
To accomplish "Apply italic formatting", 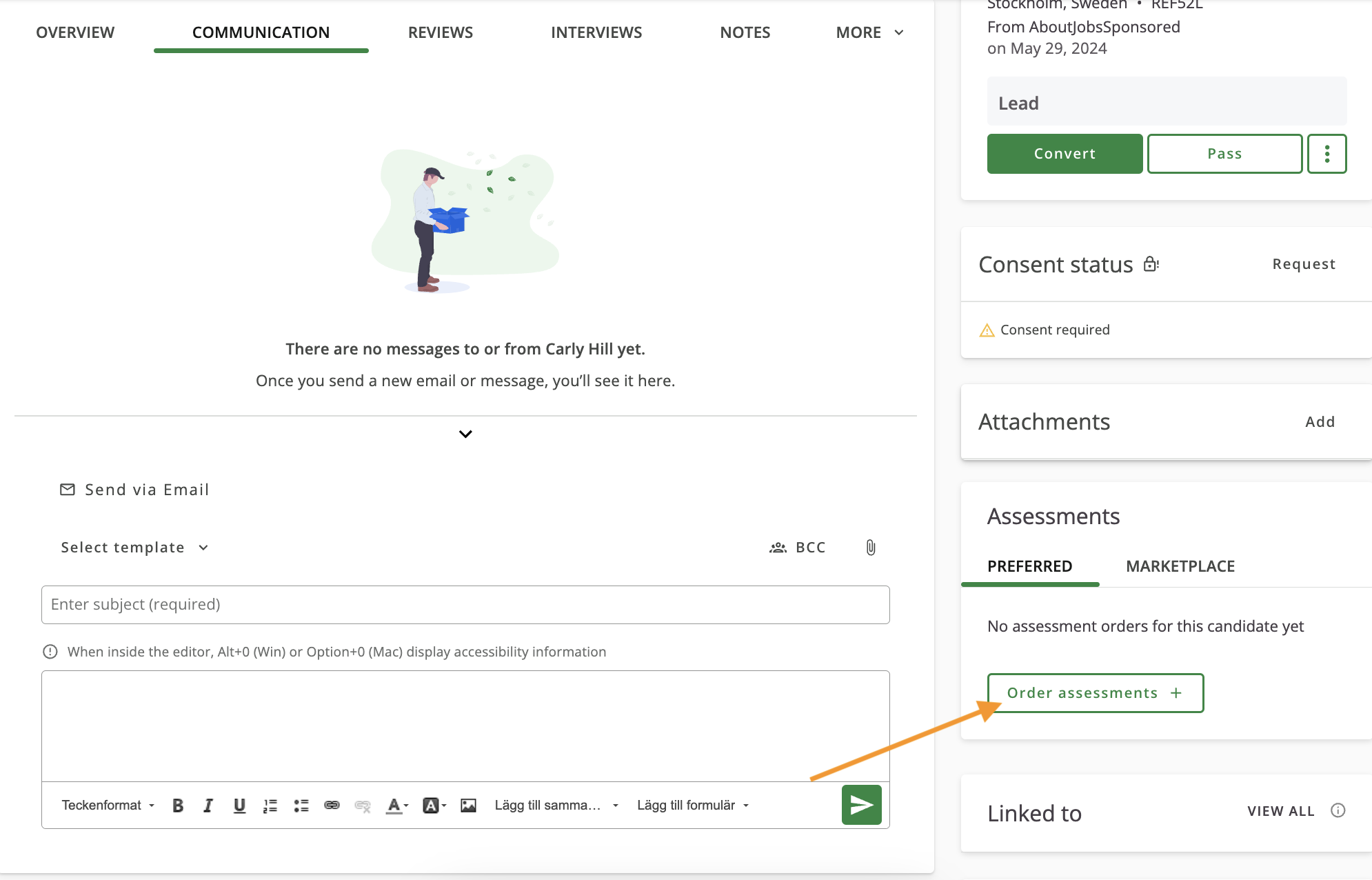I will click(208, 804).
